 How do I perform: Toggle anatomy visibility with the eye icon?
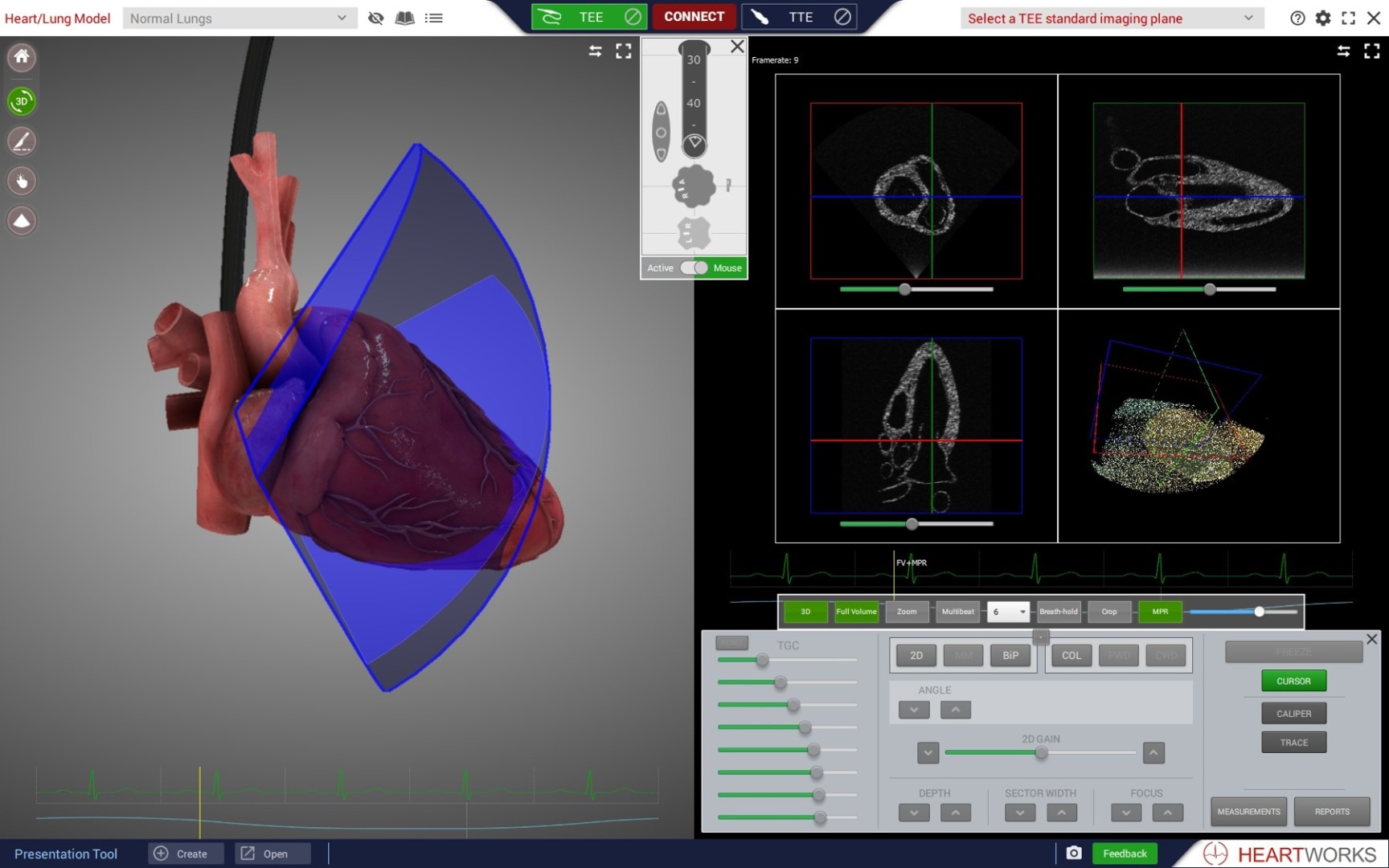coord(375,18)
